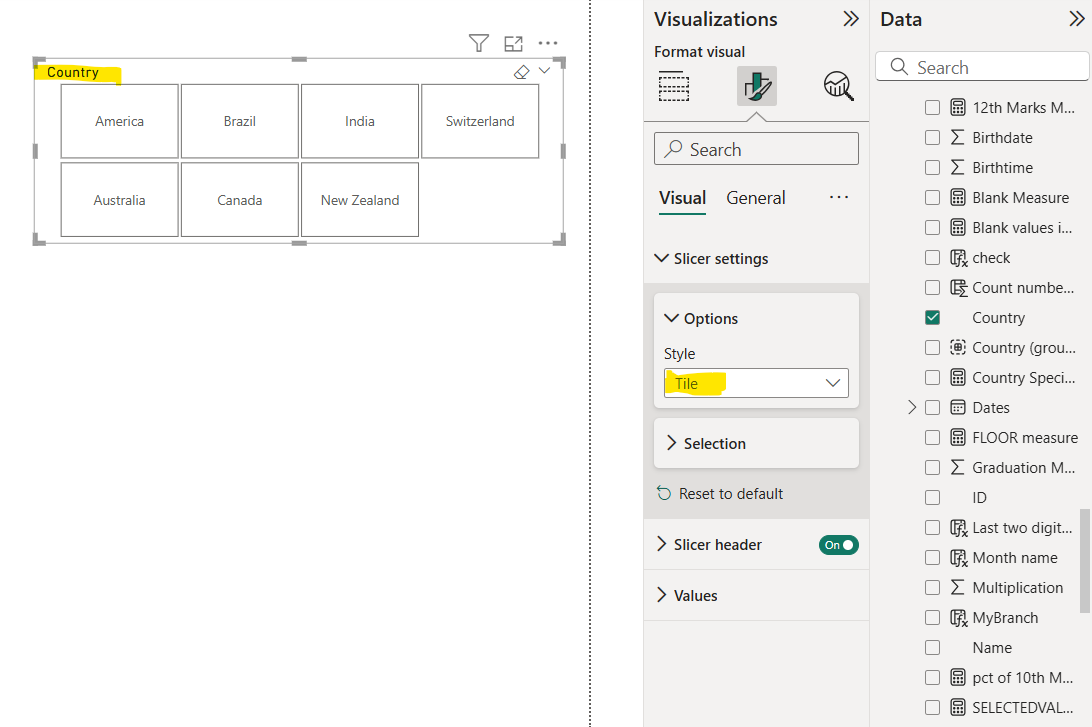Open the Style dropdown showing Tile
Viewport: 1092px width, 727px height.
(756, 383)
